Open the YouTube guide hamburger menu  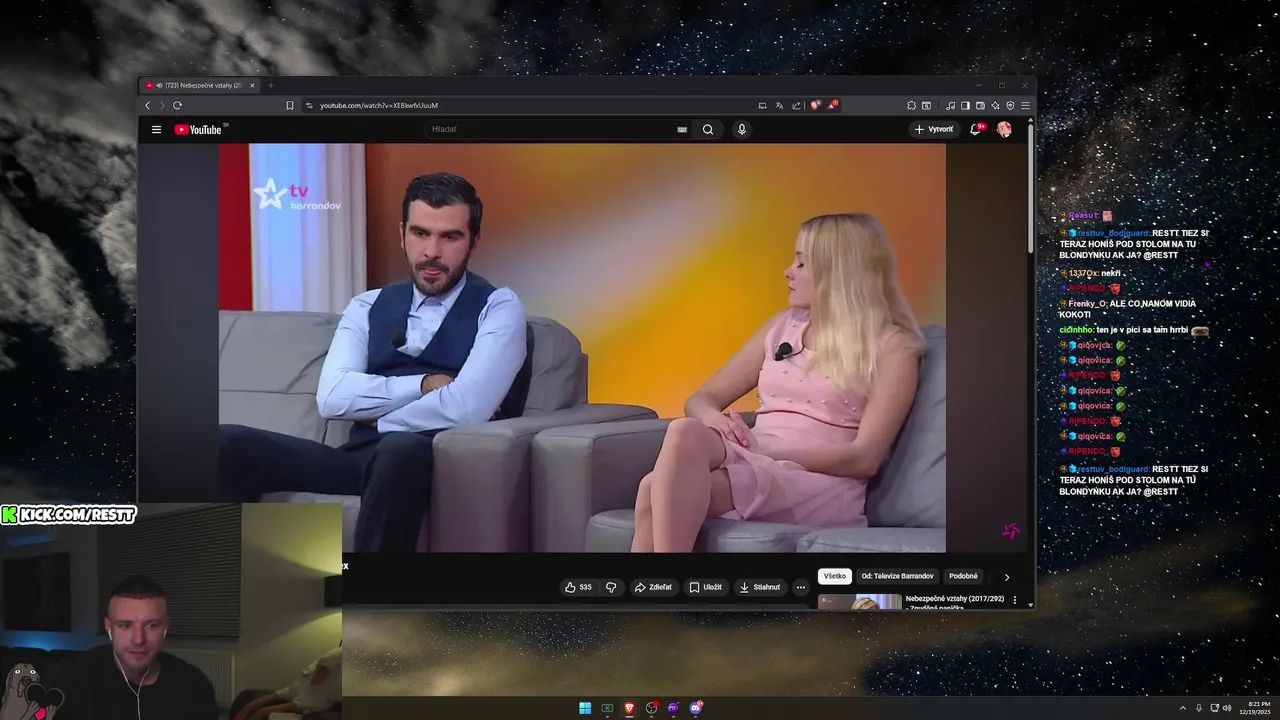[156, 129]
